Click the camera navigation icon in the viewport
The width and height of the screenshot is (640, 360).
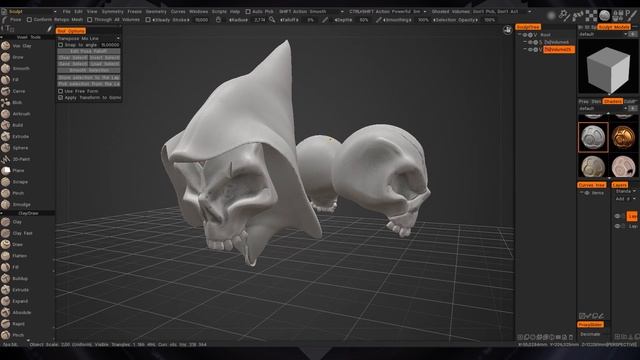(x=507, y=30)
